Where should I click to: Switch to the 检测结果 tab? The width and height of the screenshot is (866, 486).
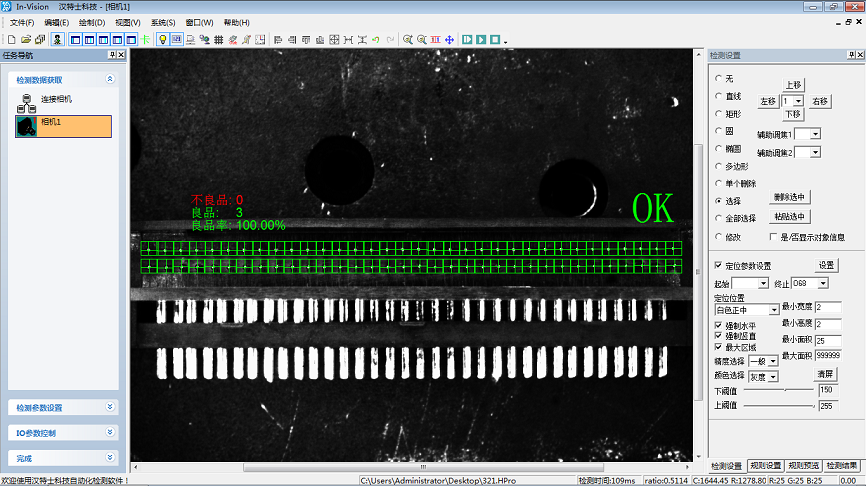[842, 465]
